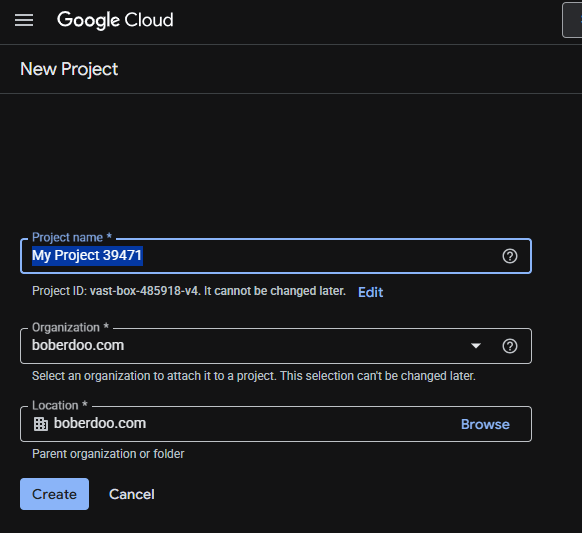This screenshot has width=582, height=533.
Task: Click the 'Parent organization or folder' hint
Action: (108, 454)
